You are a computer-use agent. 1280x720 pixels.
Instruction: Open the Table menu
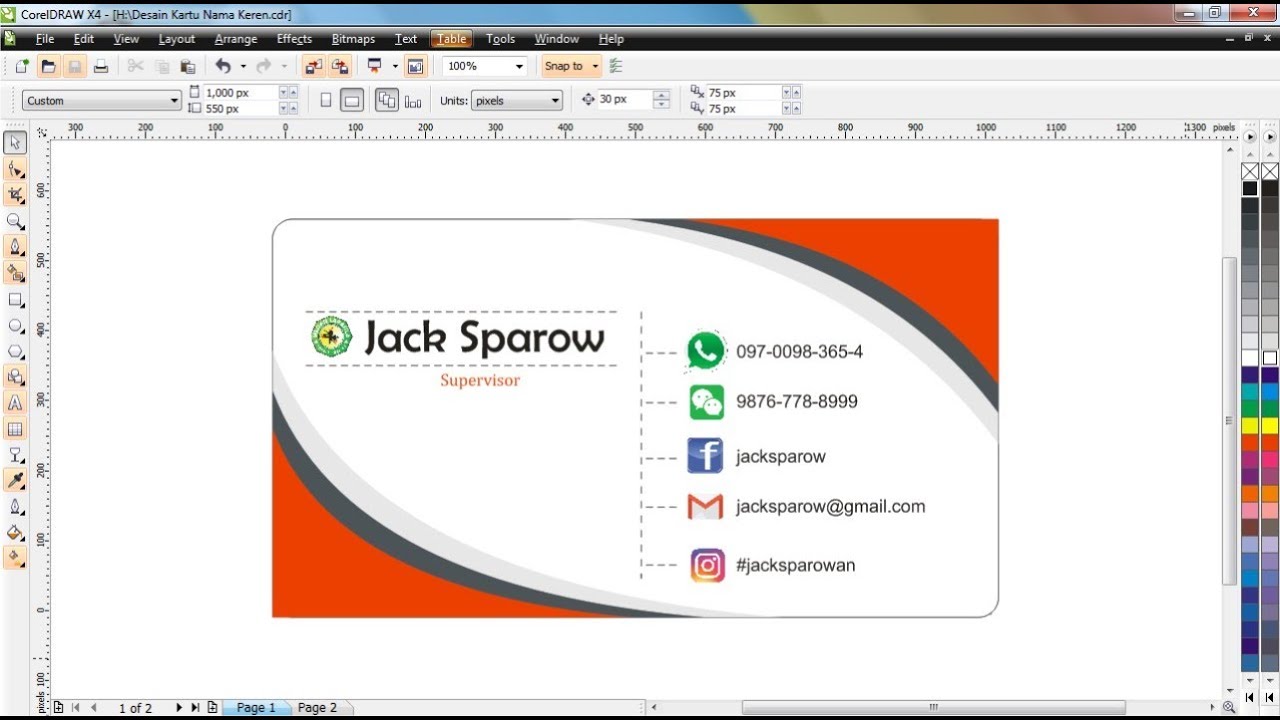click(451, 39)
